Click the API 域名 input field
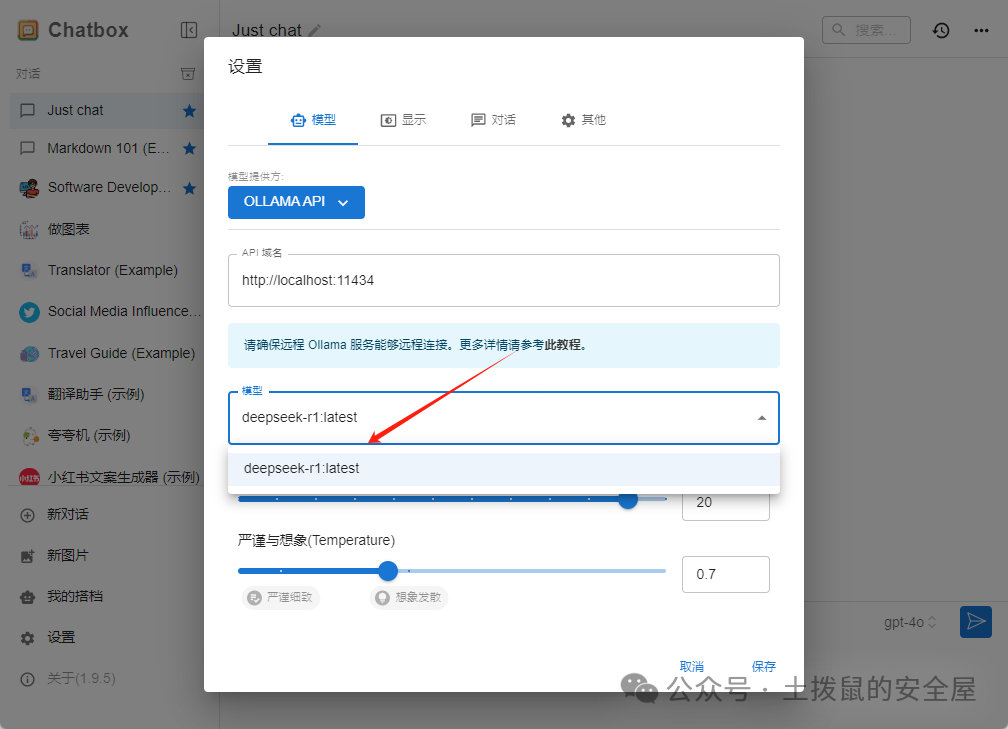1008x729 pixels. click(x=504, y=280)
